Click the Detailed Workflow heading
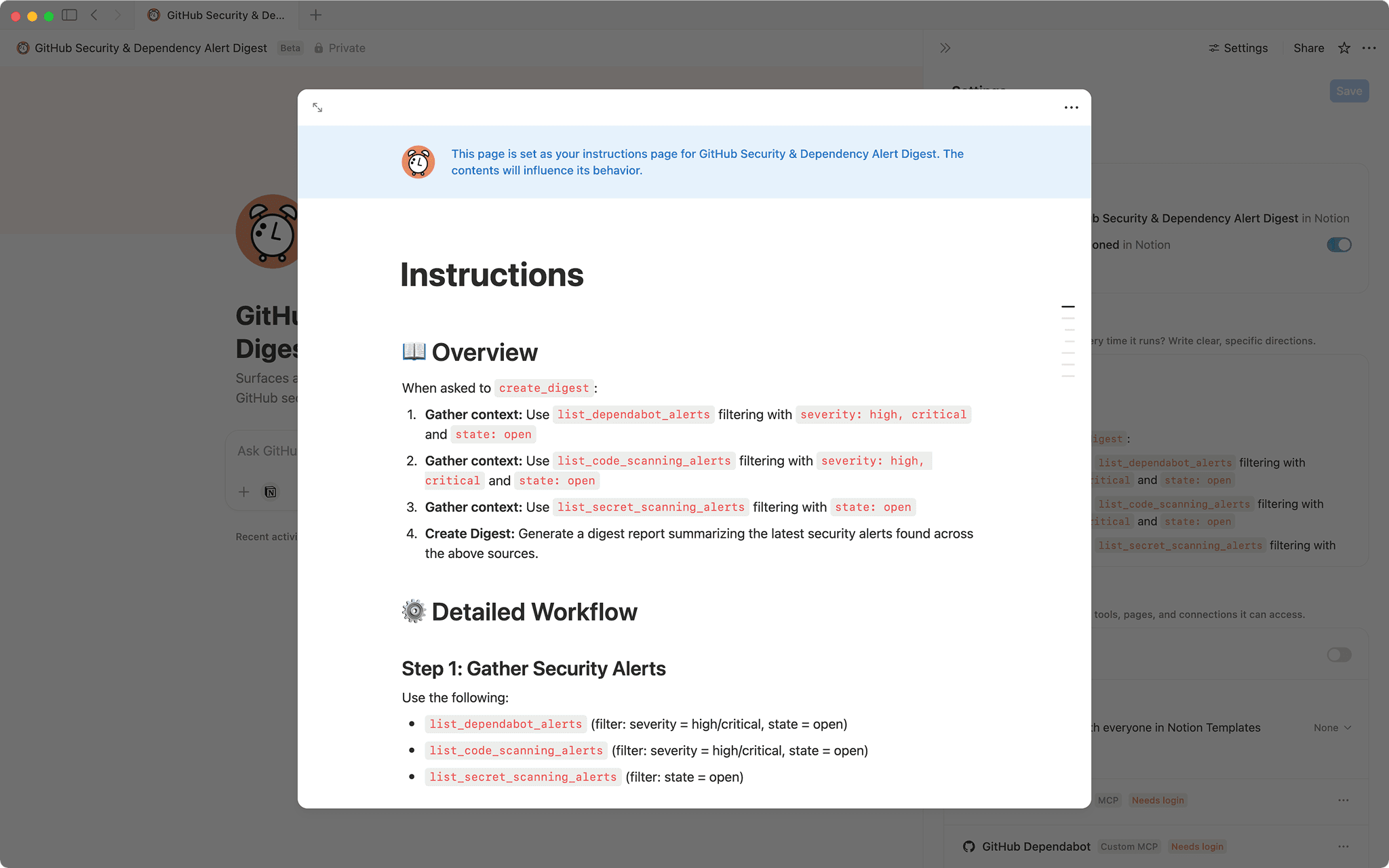Screen dimensions: 1389x868 pos(534,612)
